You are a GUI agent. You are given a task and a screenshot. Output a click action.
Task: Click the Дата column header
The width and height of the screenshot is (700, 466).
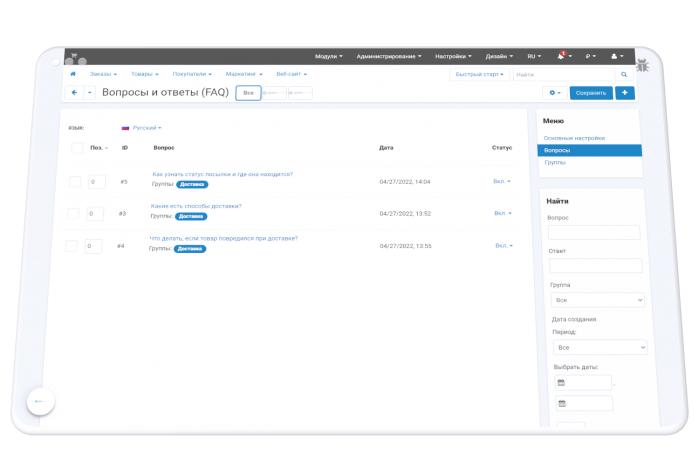[386, 148]
